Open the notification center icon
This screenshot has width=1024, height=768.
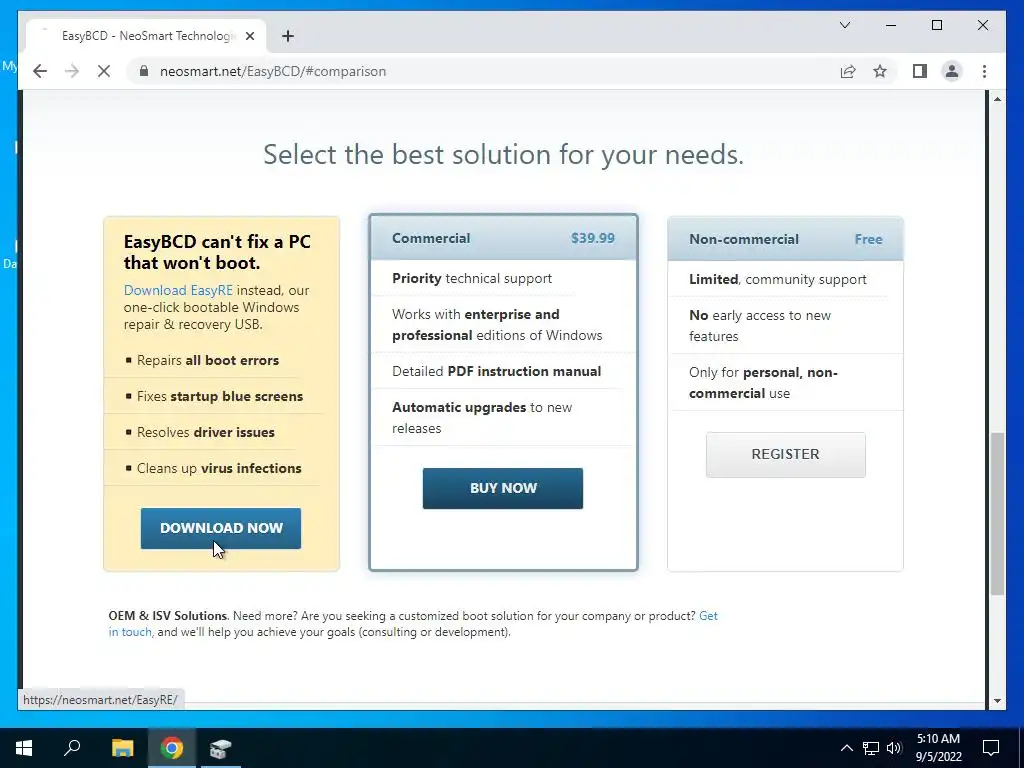pos(991,748)
